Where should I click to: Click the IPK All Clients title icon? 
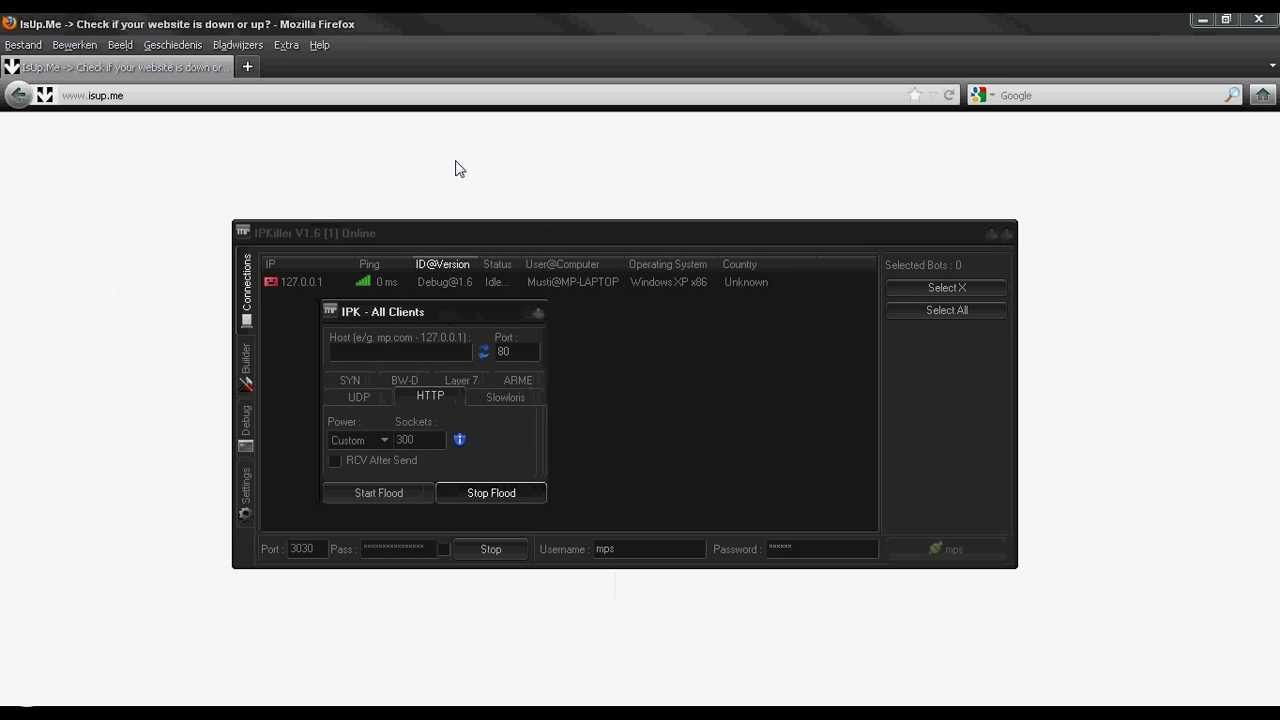(x=330, y=311)
